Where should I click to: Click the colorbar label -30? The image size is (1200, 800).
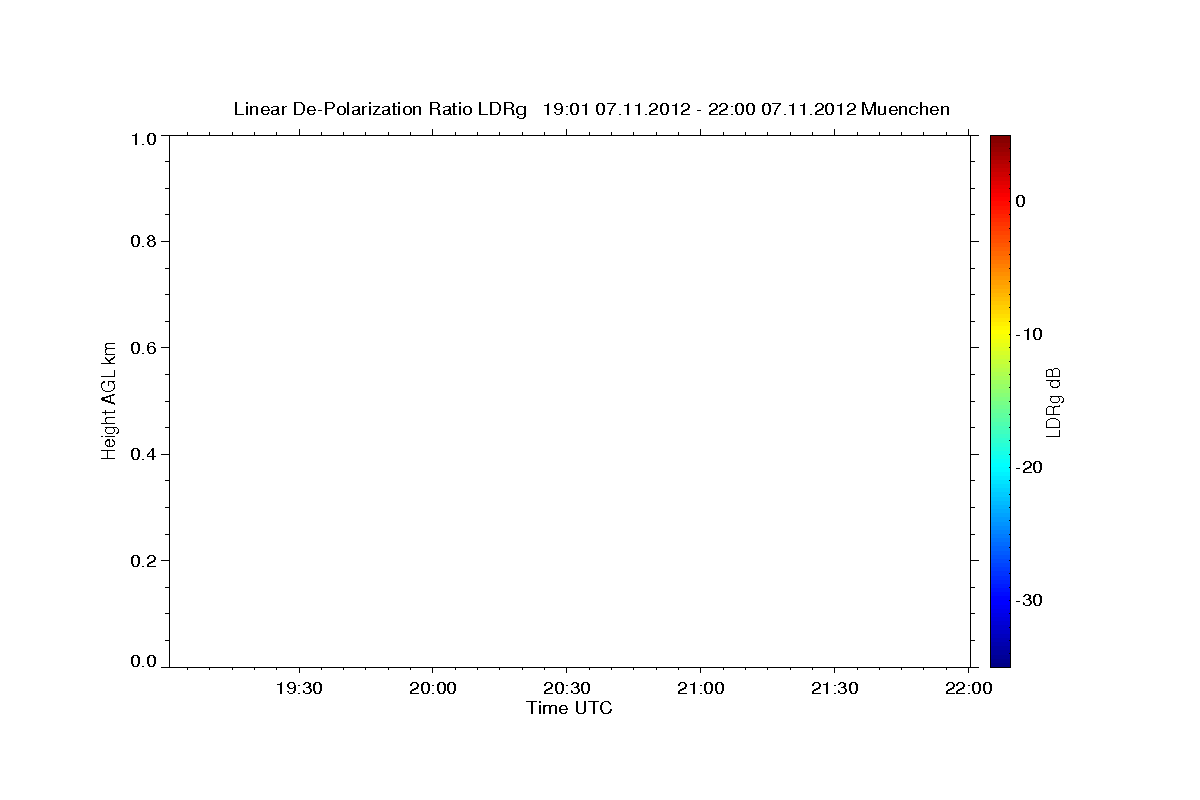point(1029,601)
